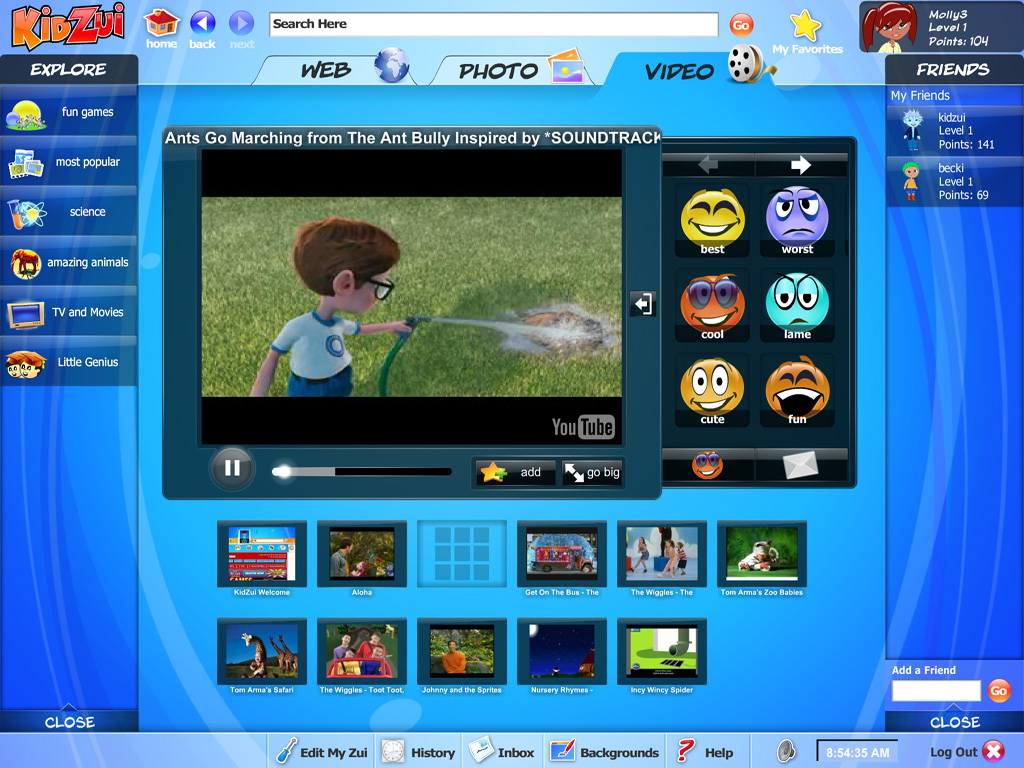The image size is (1024, 768).
Task: Rate the video as worst
Action: 797,220
